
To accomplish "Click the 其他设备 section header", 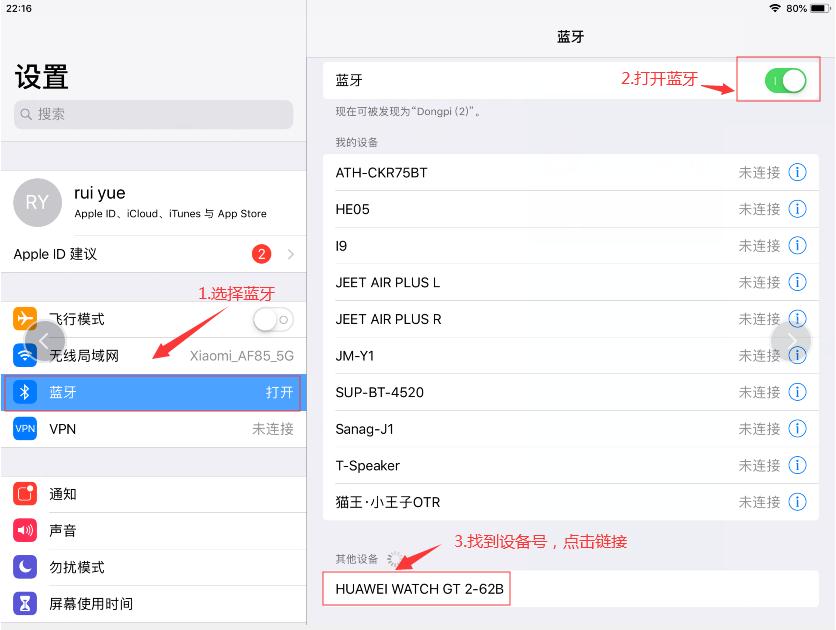I will [357, 559].
